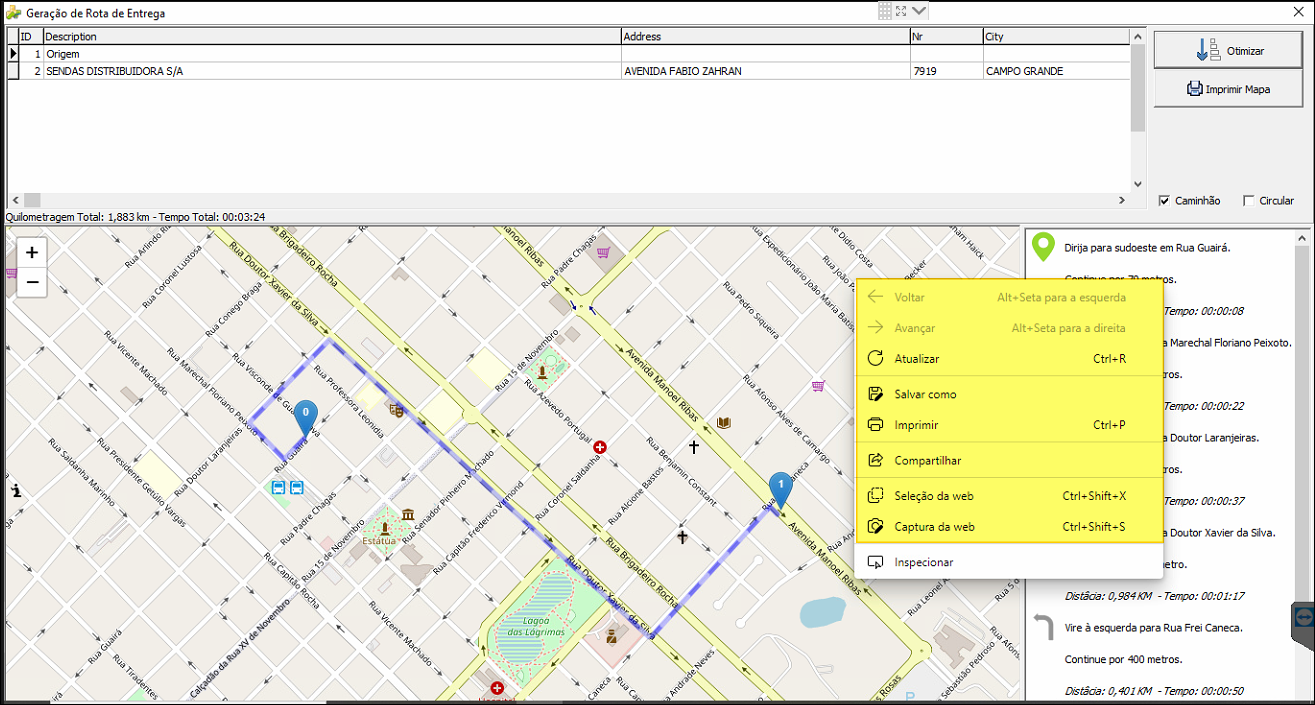Zoom out with the map minus button
Viewport: 1315px width, 705px height.
[32, 283]
